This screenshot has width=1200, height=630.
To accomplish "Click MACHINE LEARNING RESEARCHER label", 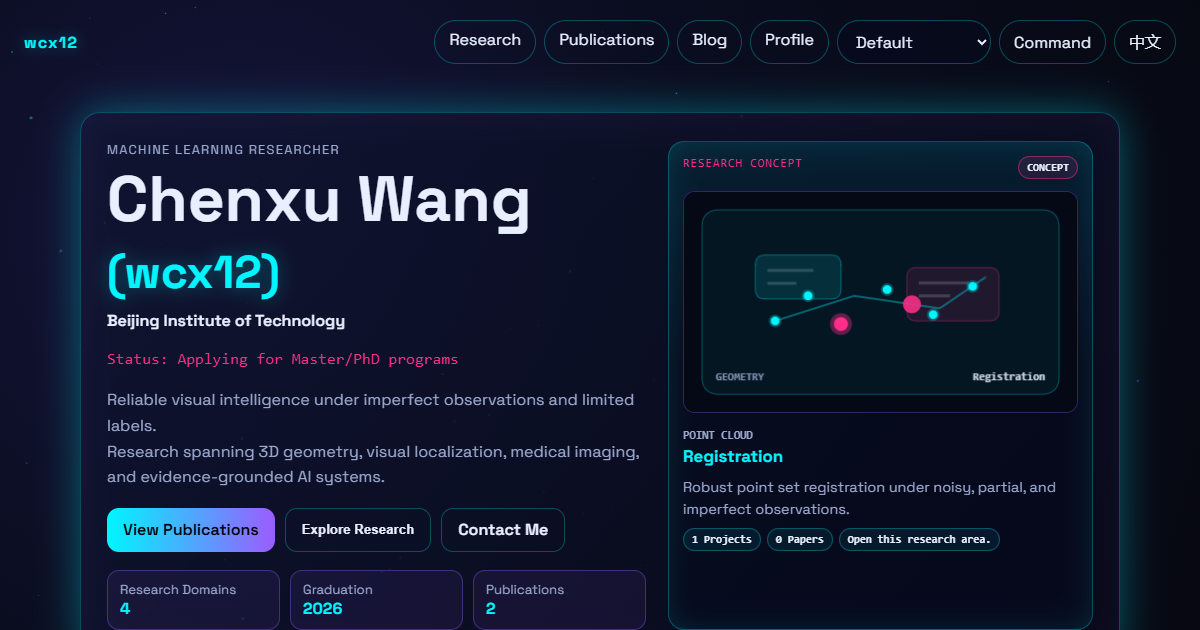I will (223, 150).
